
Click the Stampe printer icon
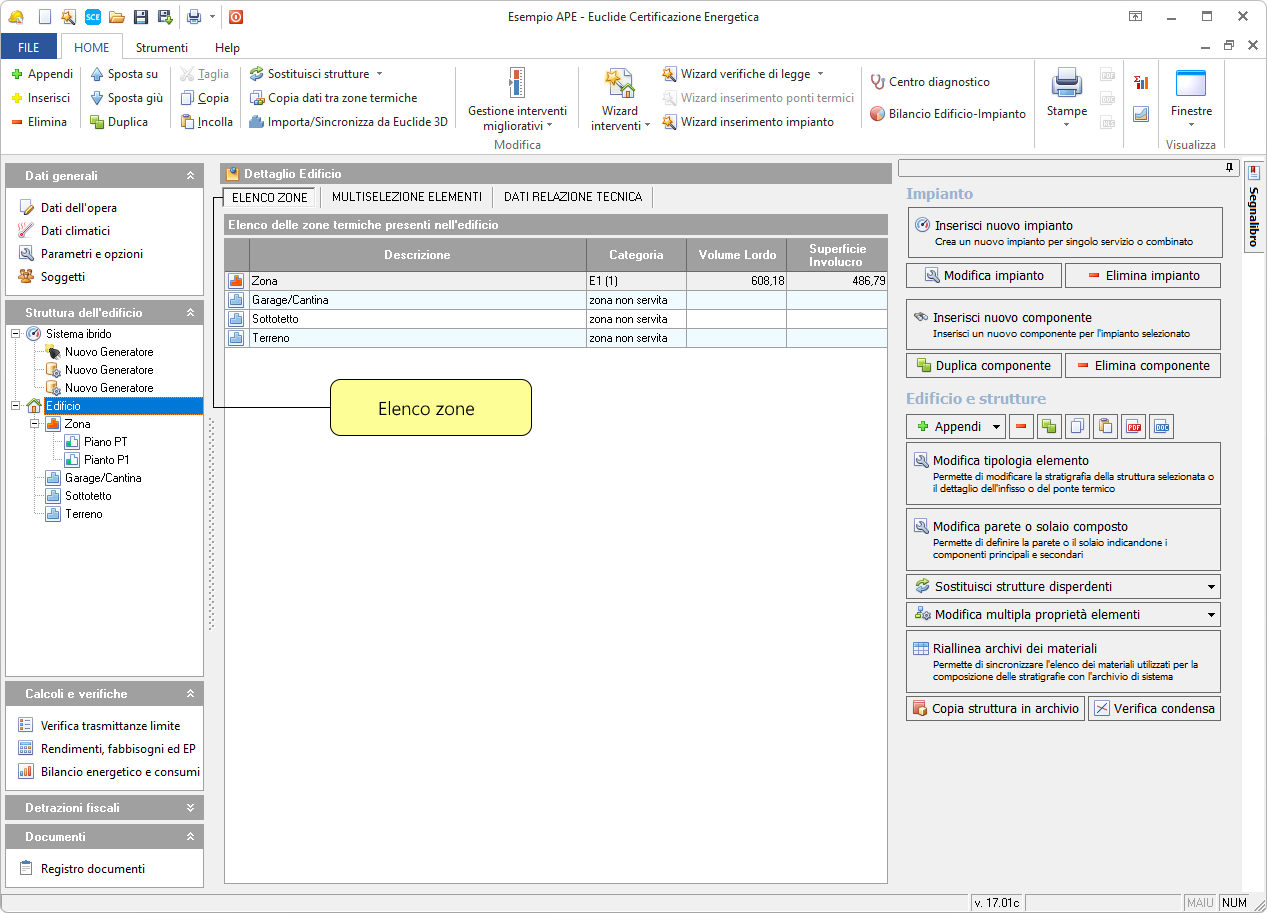coord(1066,83)
